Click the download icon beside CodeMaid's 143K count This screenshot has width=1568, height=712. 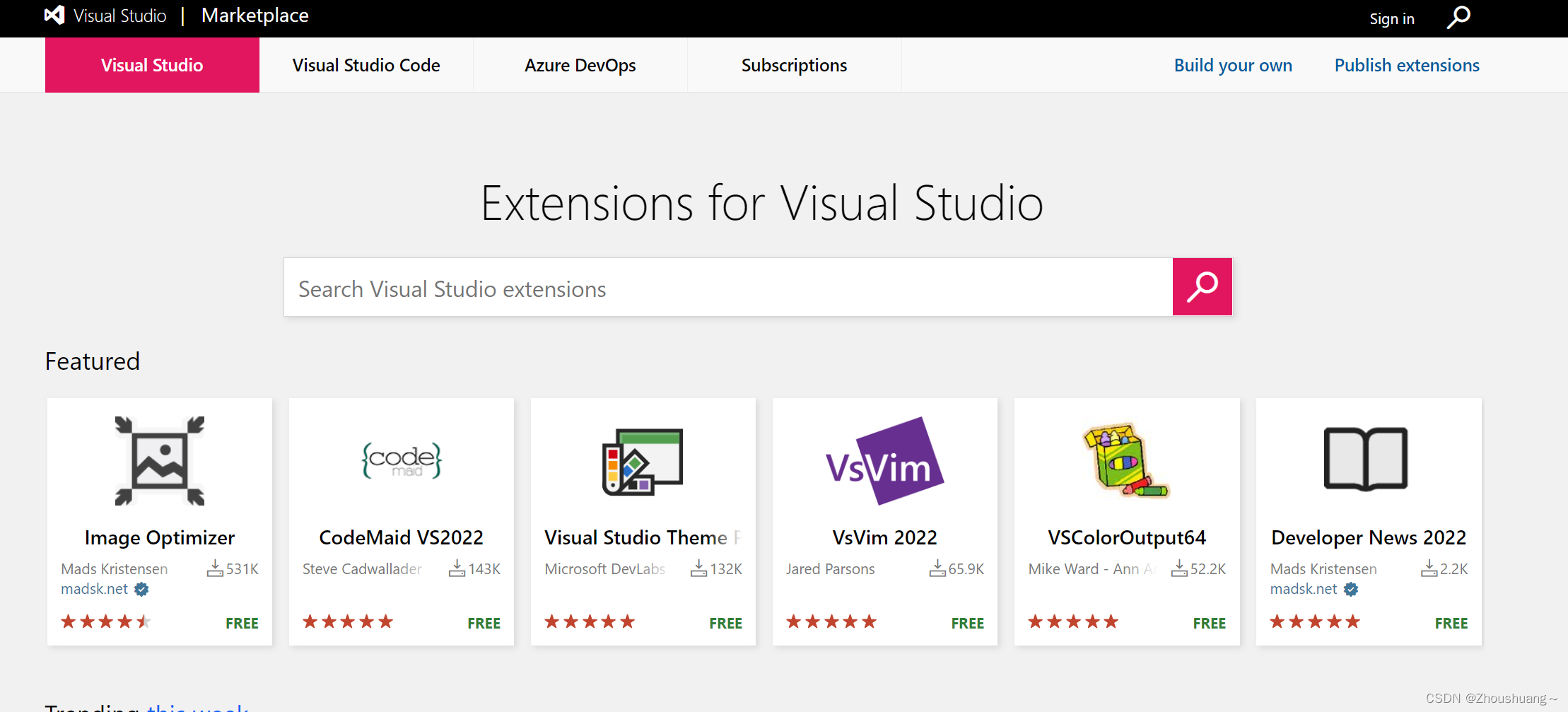pos(455,568)
